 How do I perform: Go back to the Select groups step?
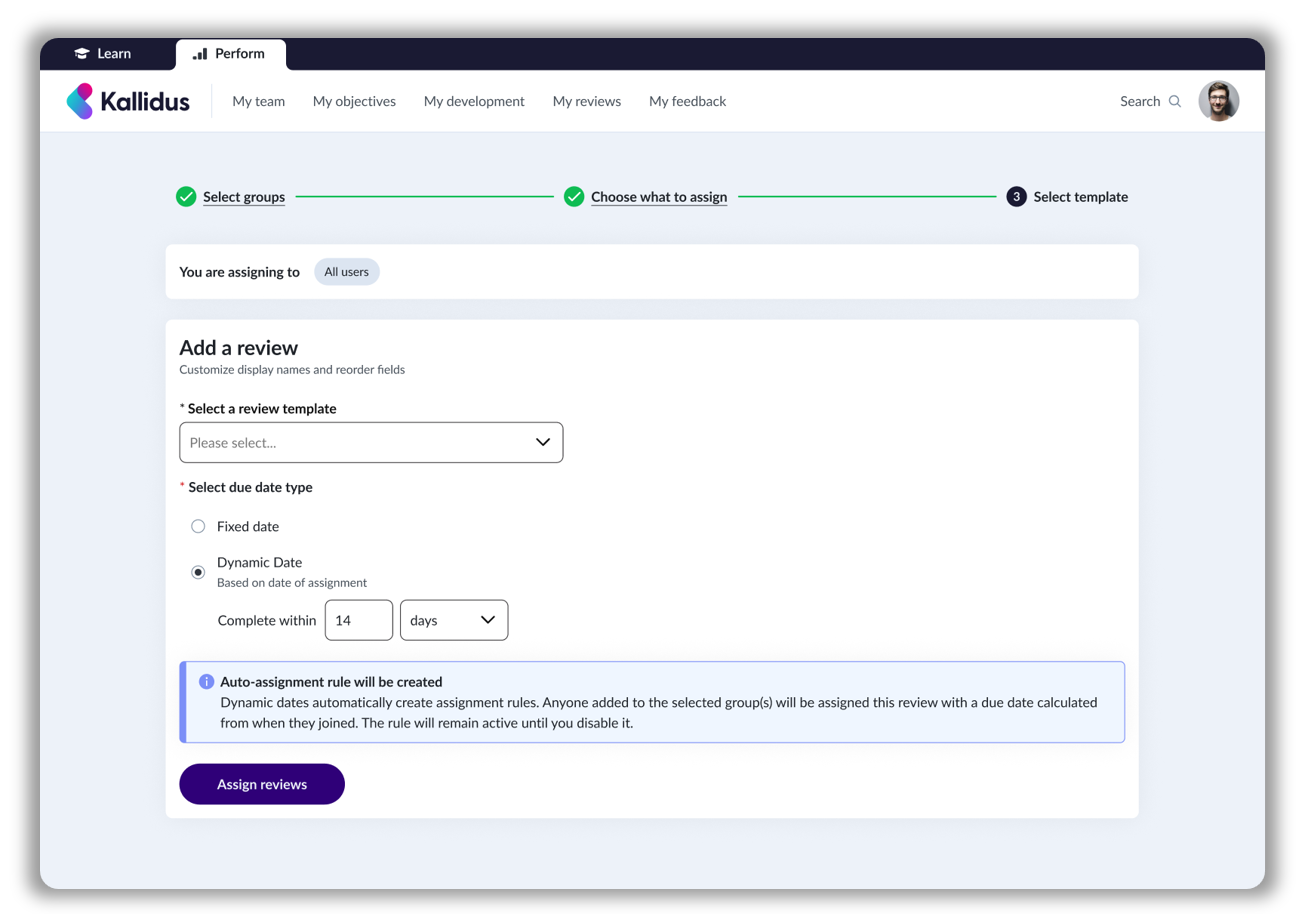point(244,197)
